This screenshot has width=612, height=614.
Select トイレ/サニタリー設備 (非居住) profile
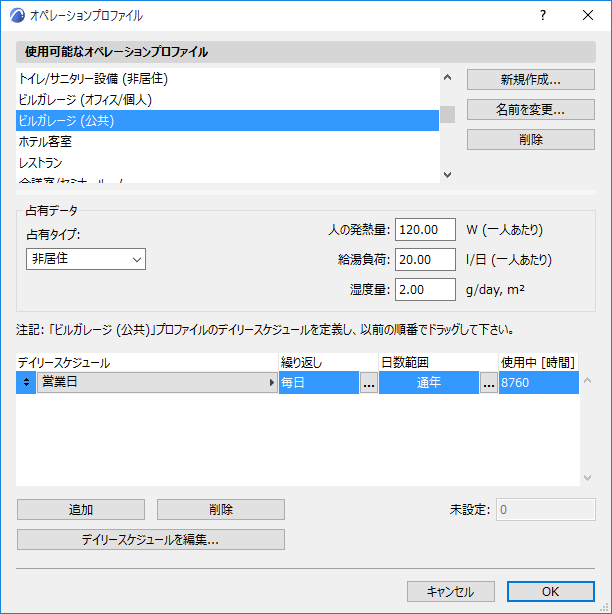pos(227,79)
